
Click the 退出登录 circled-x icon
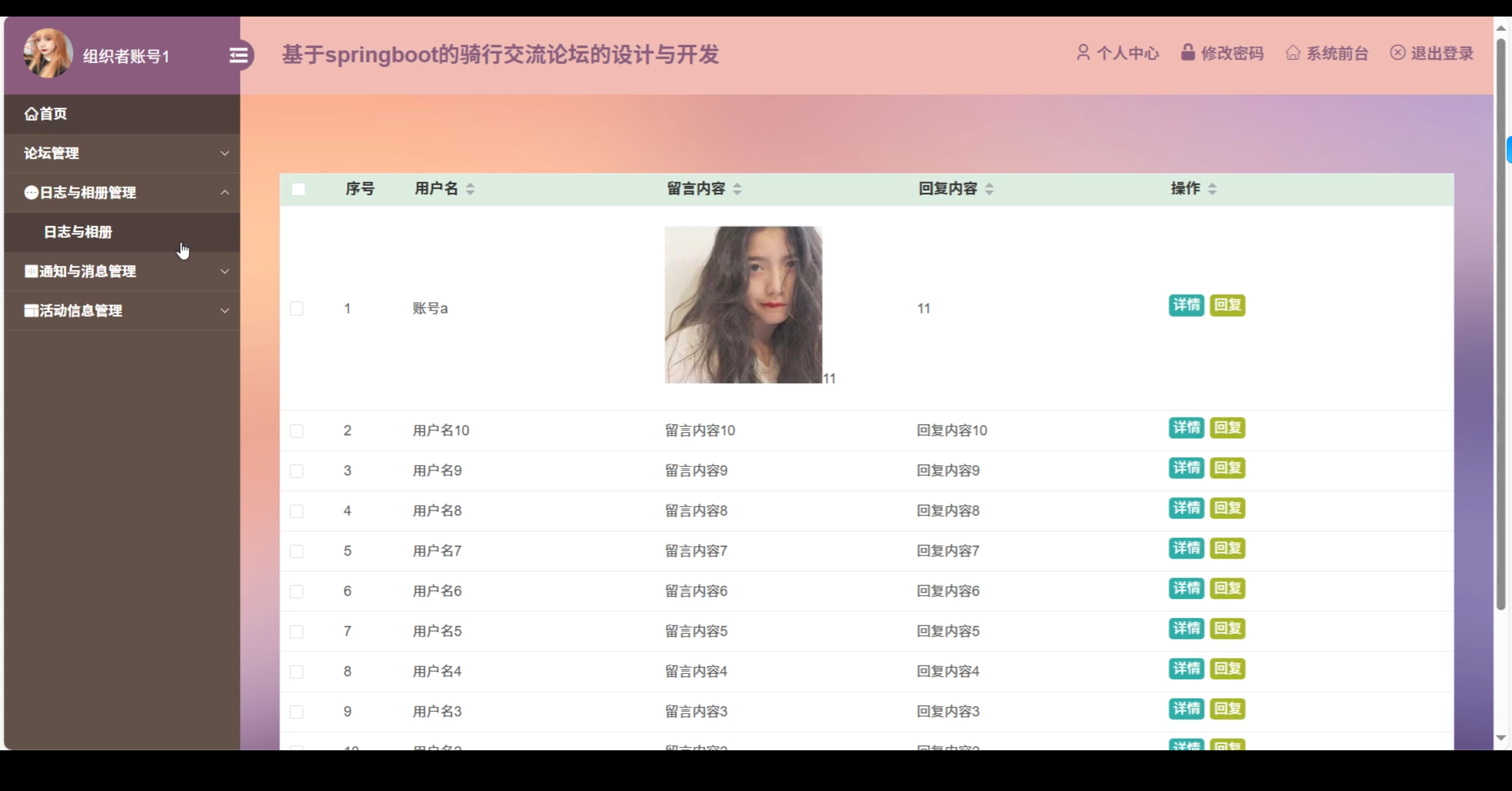tap(1397, 53)
